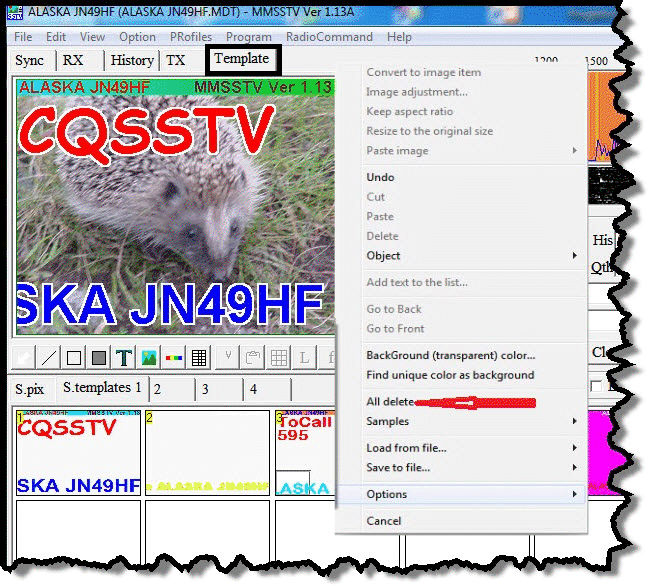
Task: Click the grayed grid alignment icon
Action: coord(279,358)
